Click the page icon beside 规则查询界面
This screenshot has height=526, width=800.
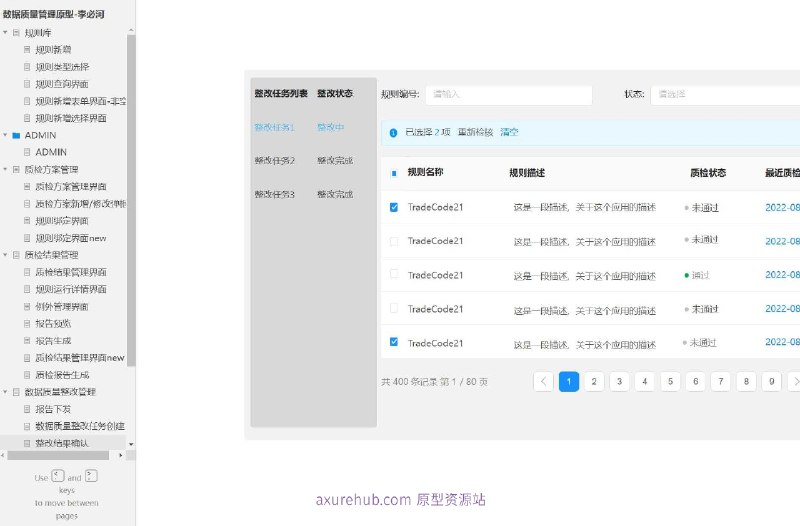pyautogui.click(x=27, y=84)
